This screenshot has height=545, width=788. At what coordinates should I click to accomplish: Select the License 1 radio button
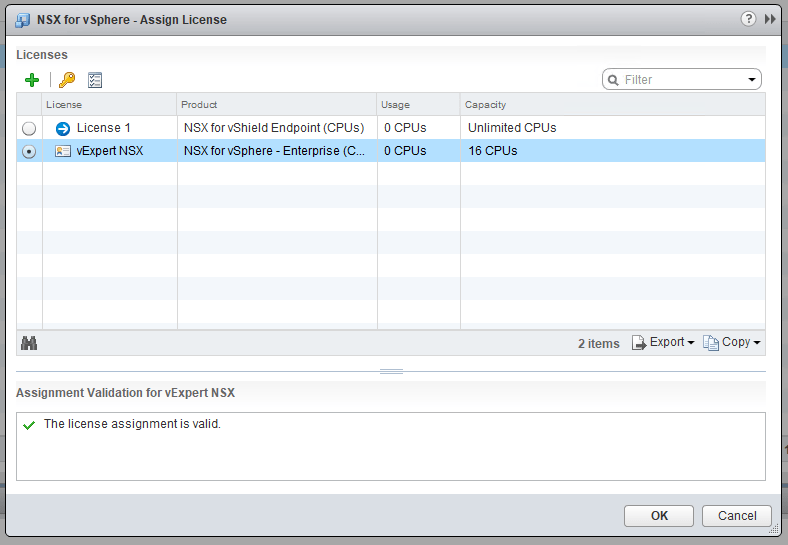pyautogui.click(x=29, y=128)
